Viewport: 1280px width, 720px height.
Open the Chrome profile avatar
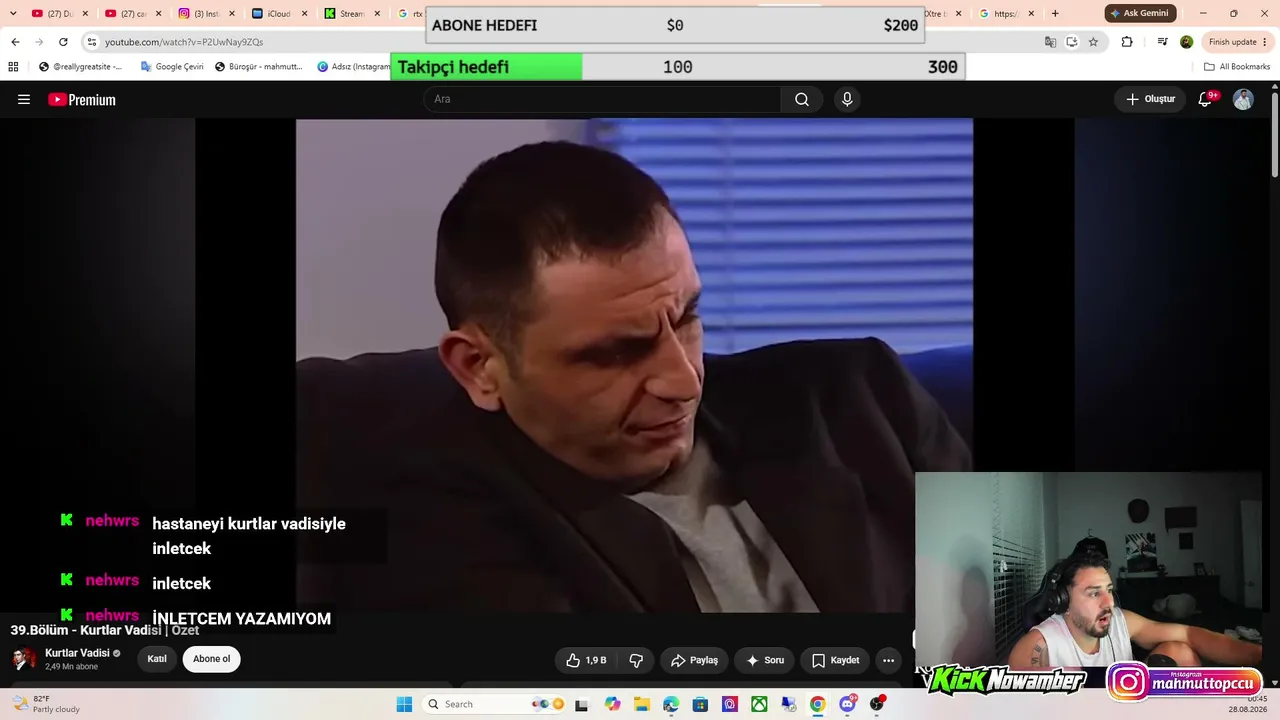[x=1186, y=42]
